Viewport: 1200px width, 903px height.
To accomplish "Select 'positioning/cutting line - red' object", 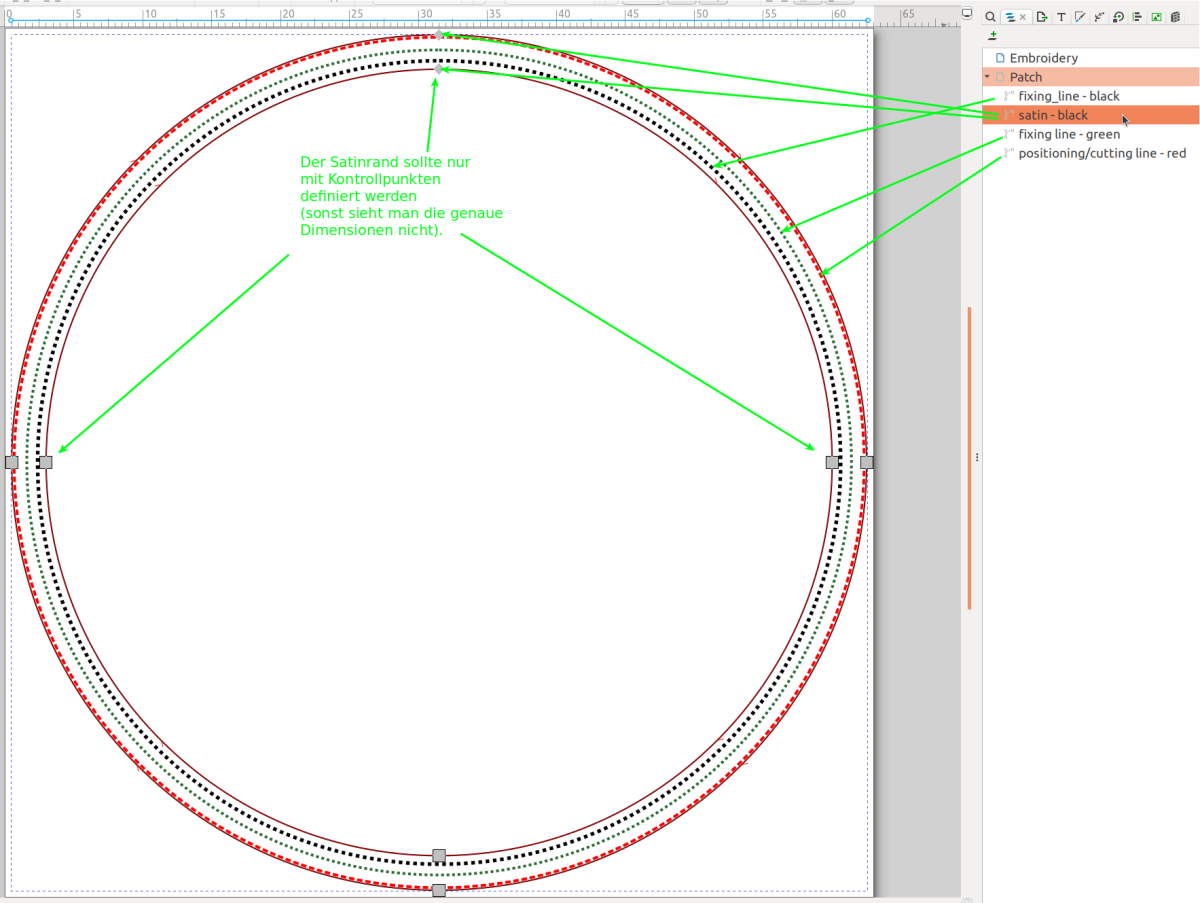I will pos(1091,153).
